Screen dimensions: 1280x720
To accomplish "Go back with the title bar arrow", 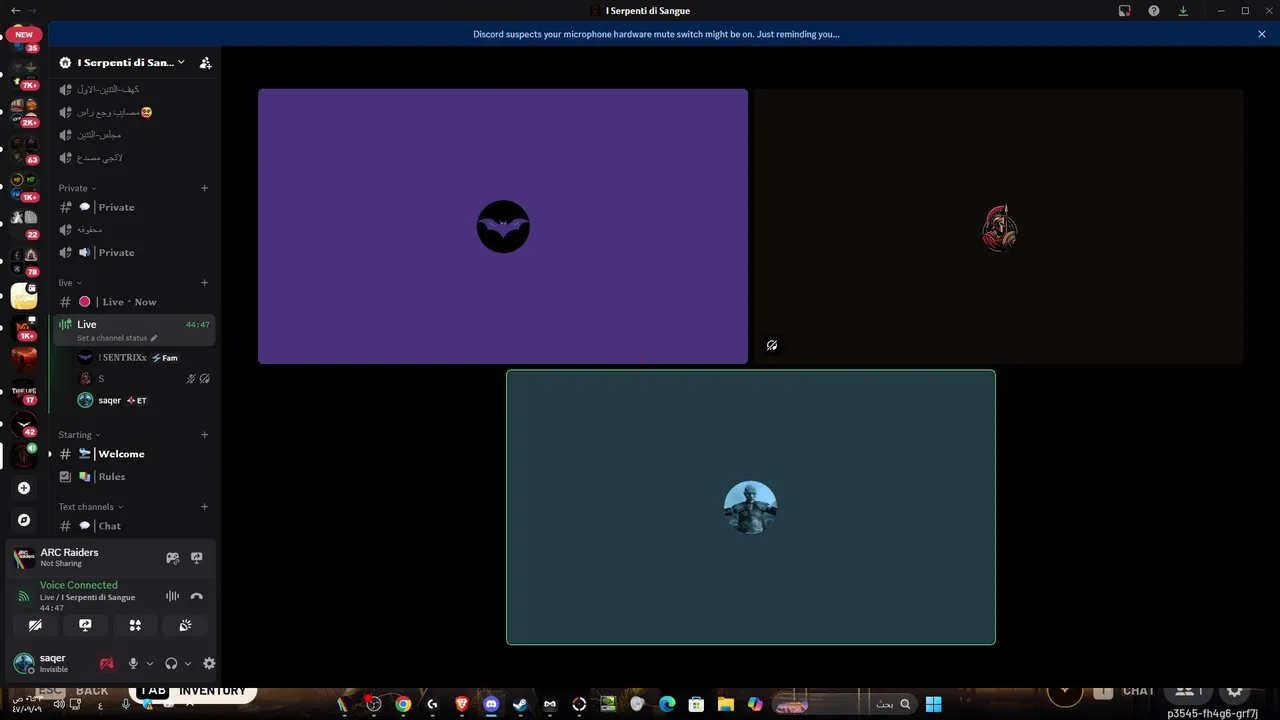I will pyautogui.click(x=15, y=11).
